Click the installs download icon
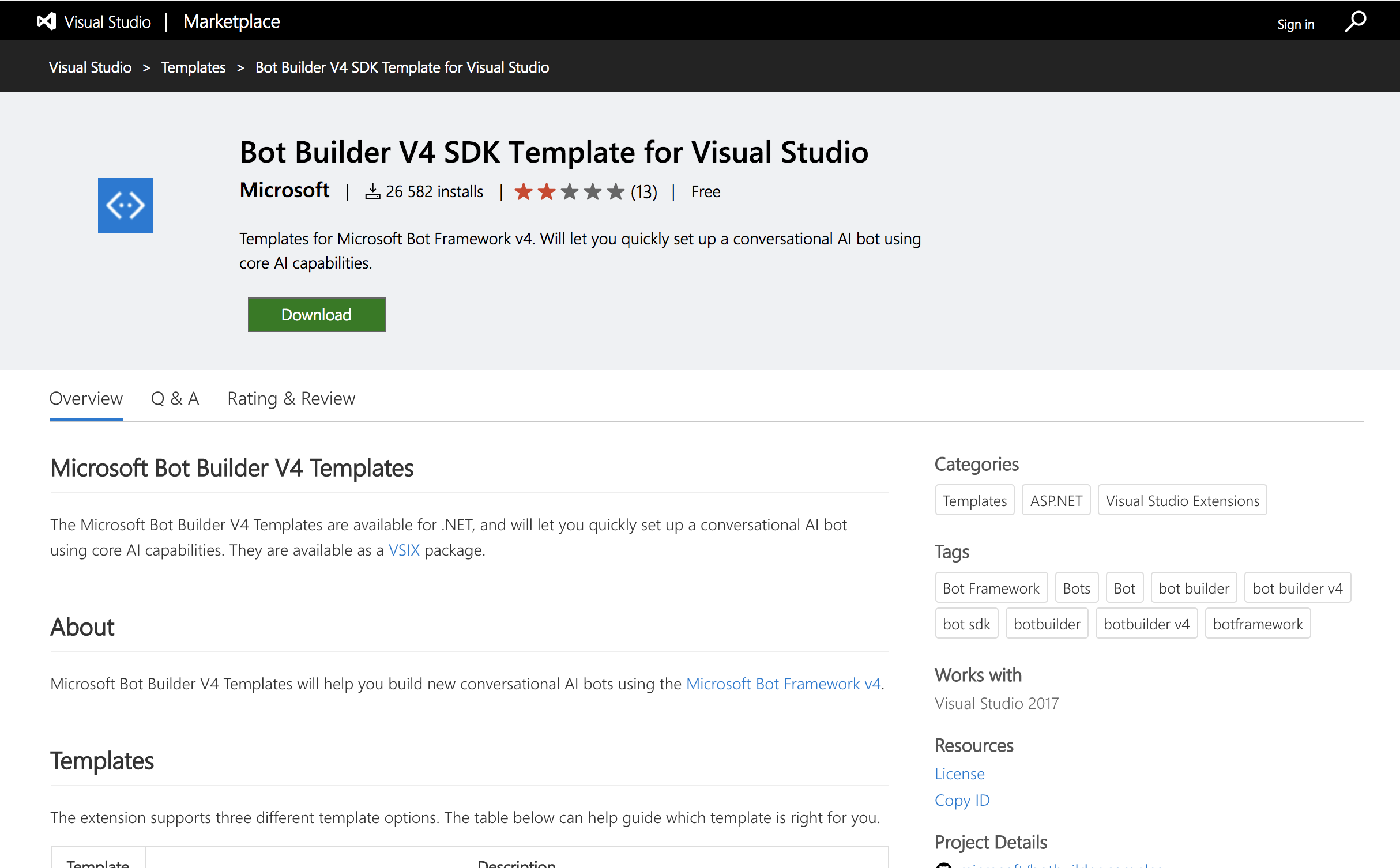Viewport: 1400px width, 868px height. (x=372, y=192)
